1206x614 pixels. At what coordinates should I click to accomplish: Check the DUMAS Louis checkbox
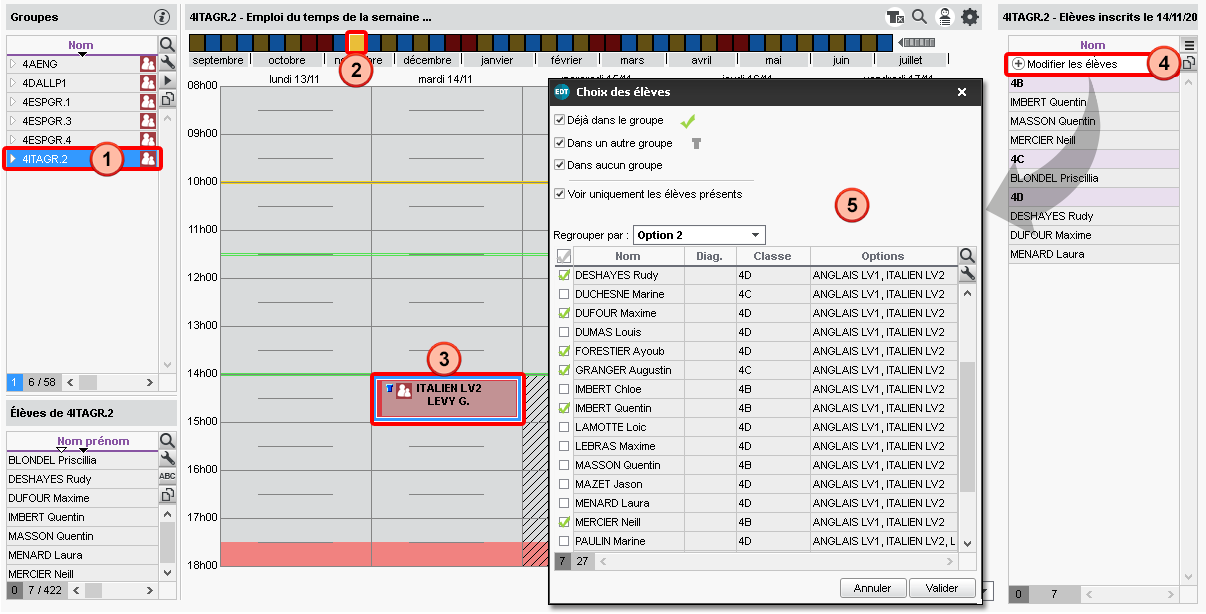tap(564, 332)
